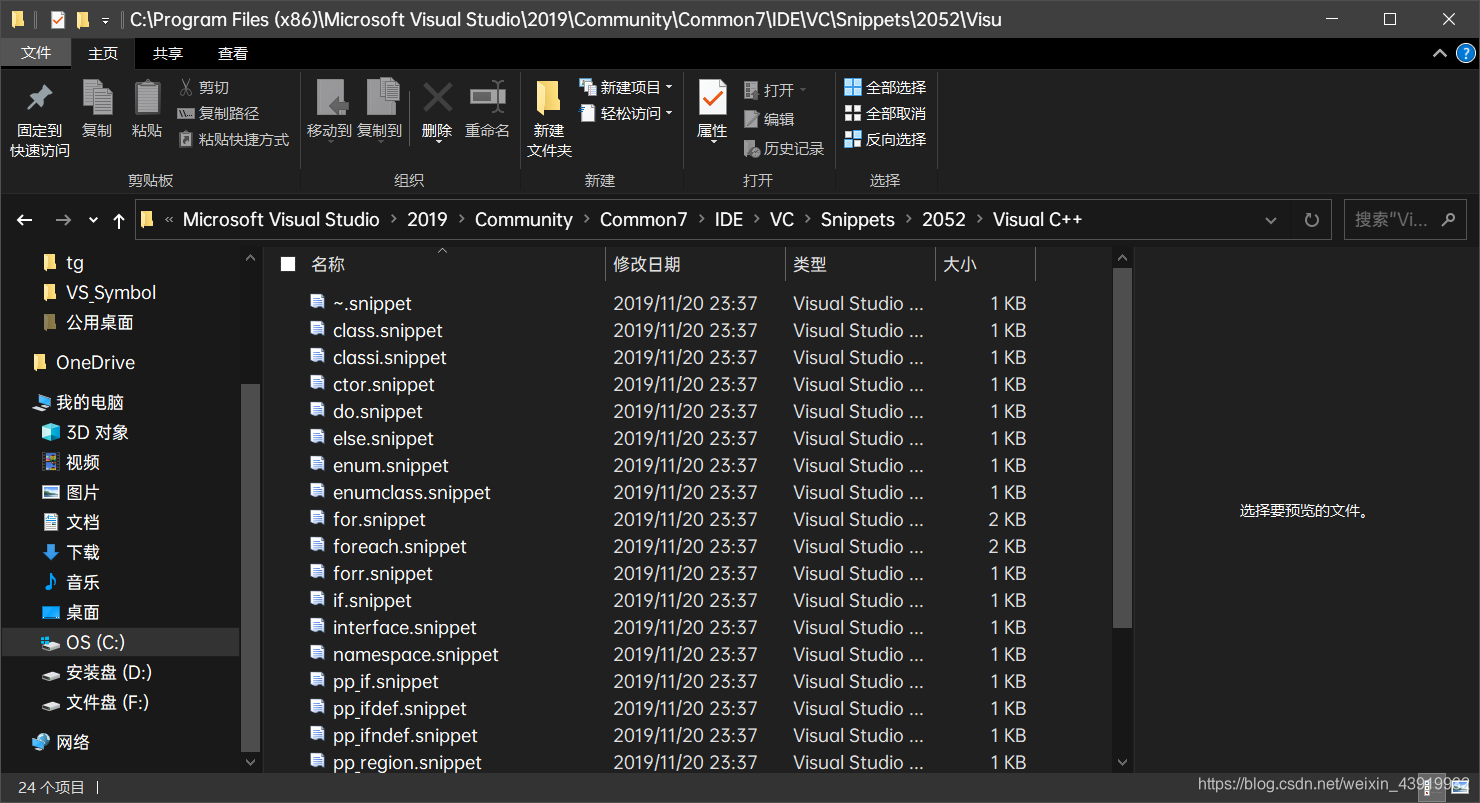Image resolution: width=1480 pixels, height=803 pixels.
Task: Rename the selected file
Action: [x=488, y=110]
